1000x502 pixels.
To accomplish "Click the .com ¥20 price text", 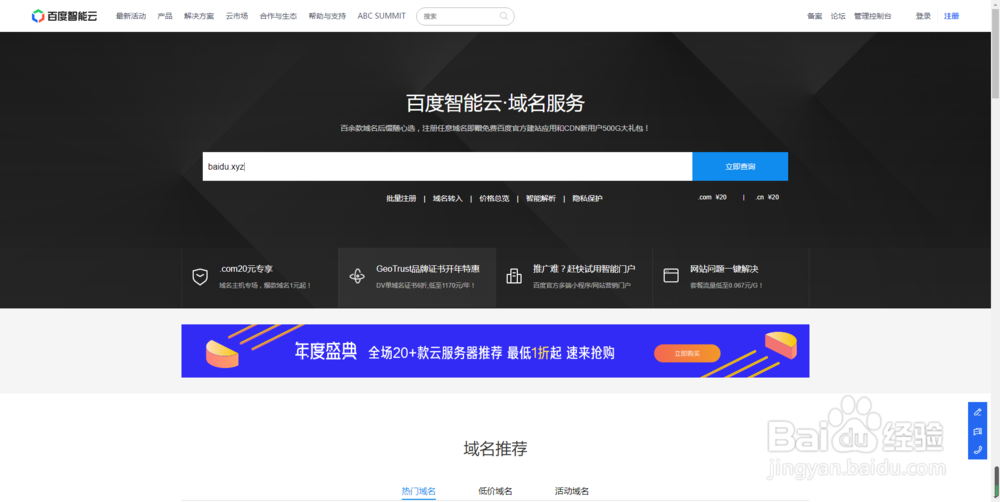I will pyautogui.click(x=712, y=197).
